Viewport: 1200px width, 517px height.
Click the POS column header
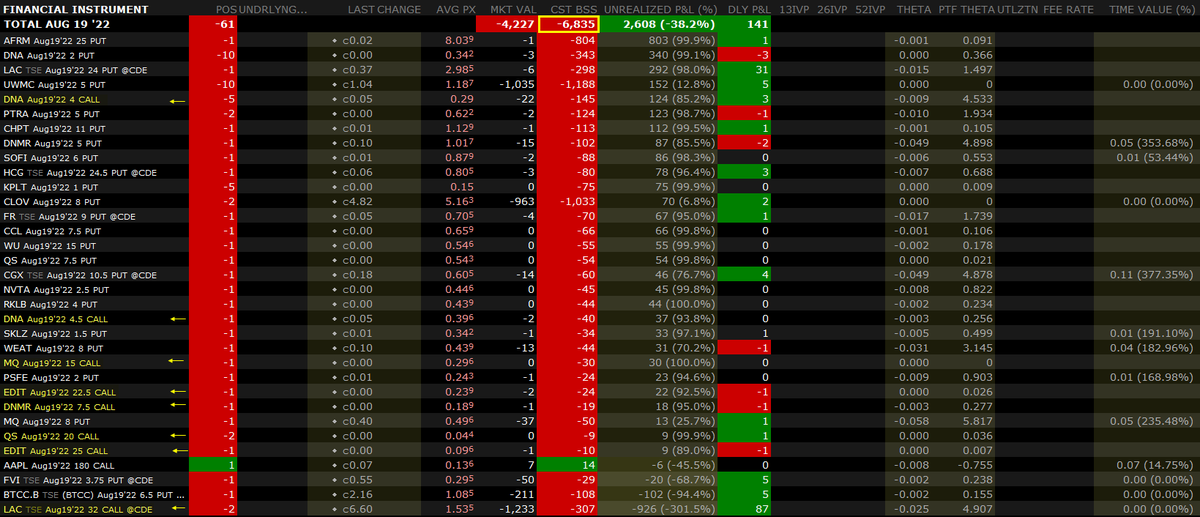click(226, 9)
